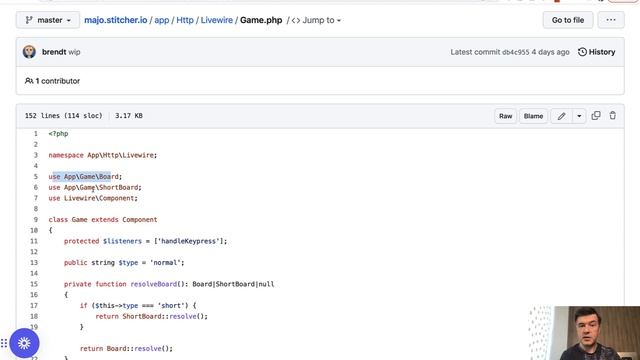Click 'return ShortBoard::resolve();' line
Viewport: 640px width, 360px height.
point(151,316)
